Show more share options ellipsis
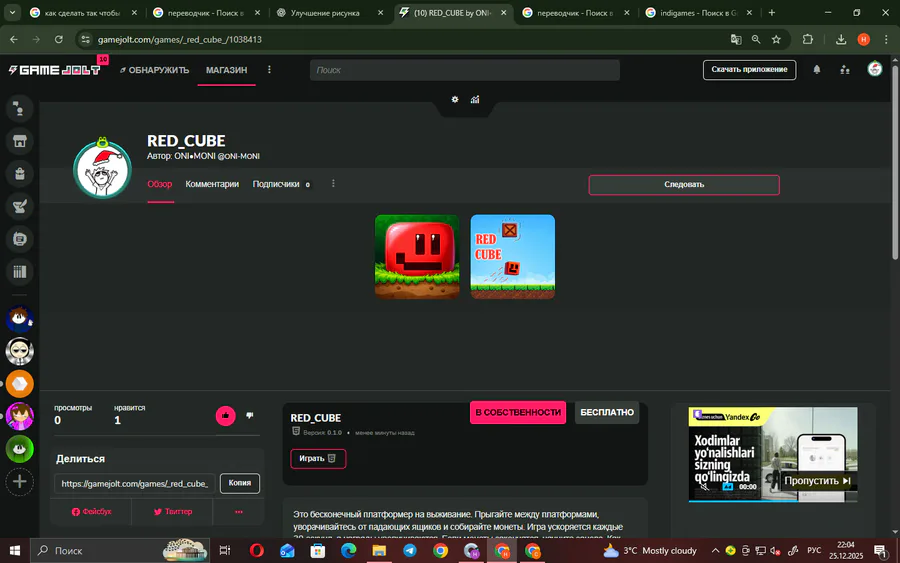This screenshot has height=563, width=900. (239, 511)
